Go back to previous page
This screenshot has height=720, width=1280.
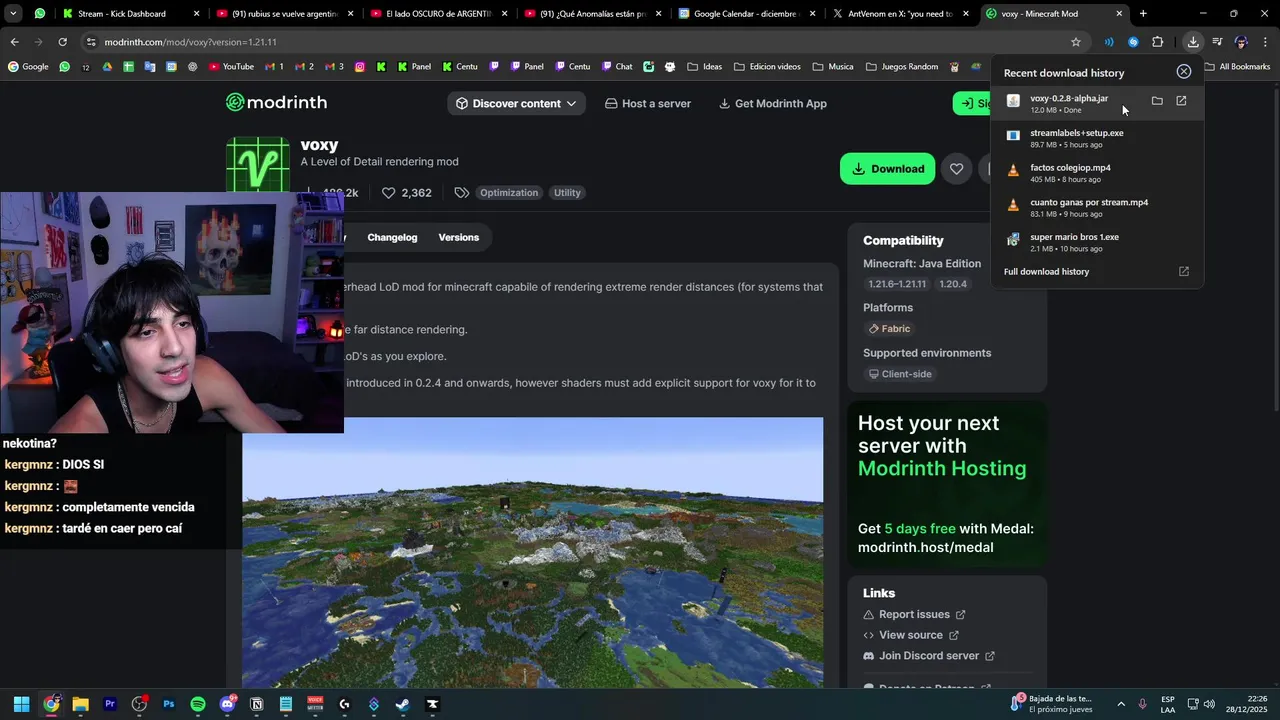point(14,42)
